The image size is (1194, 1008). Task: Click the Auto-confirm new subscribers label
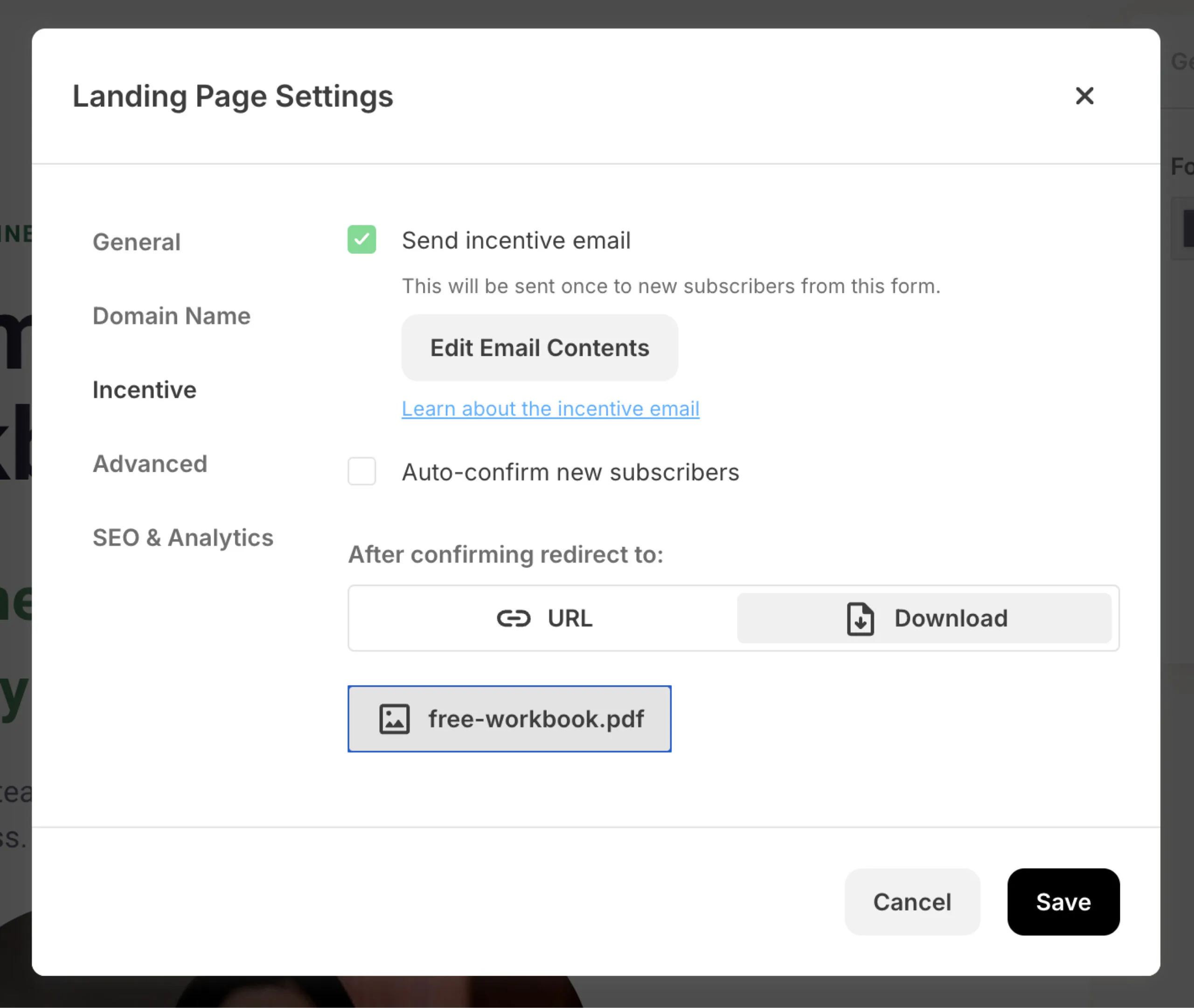click(570, 473)
